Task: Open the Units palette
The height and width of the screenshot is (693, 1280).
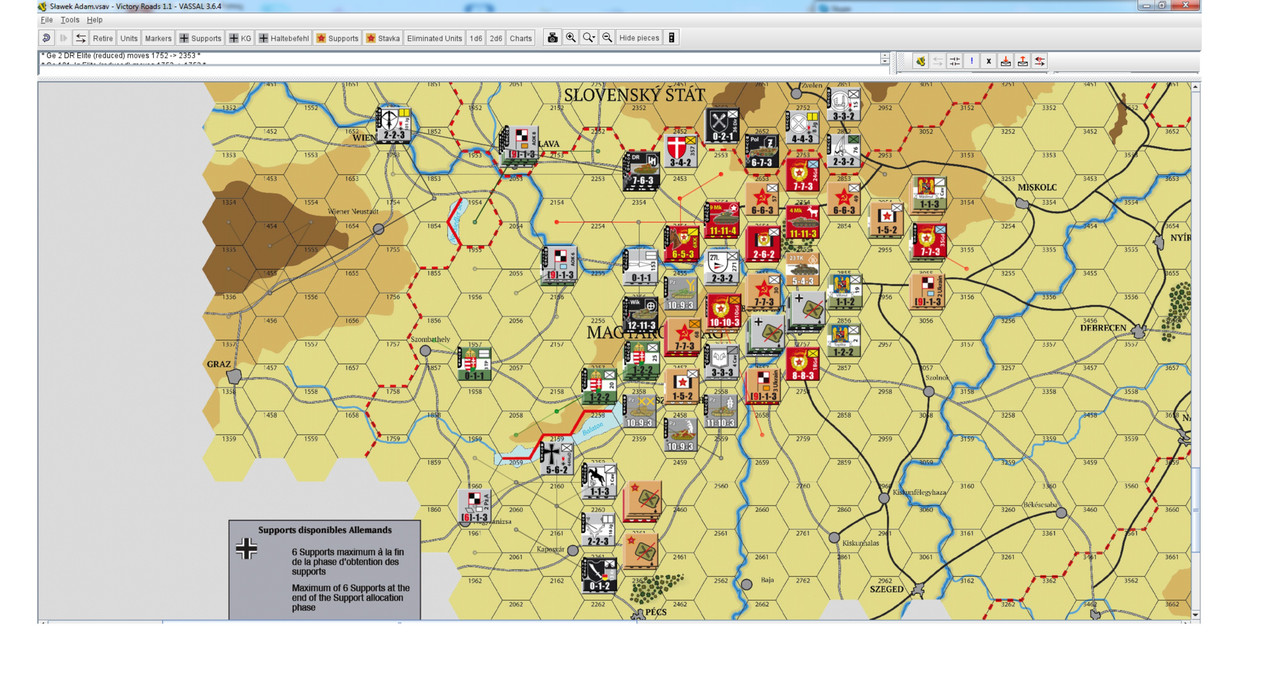Action: click(x=129, y=38)
